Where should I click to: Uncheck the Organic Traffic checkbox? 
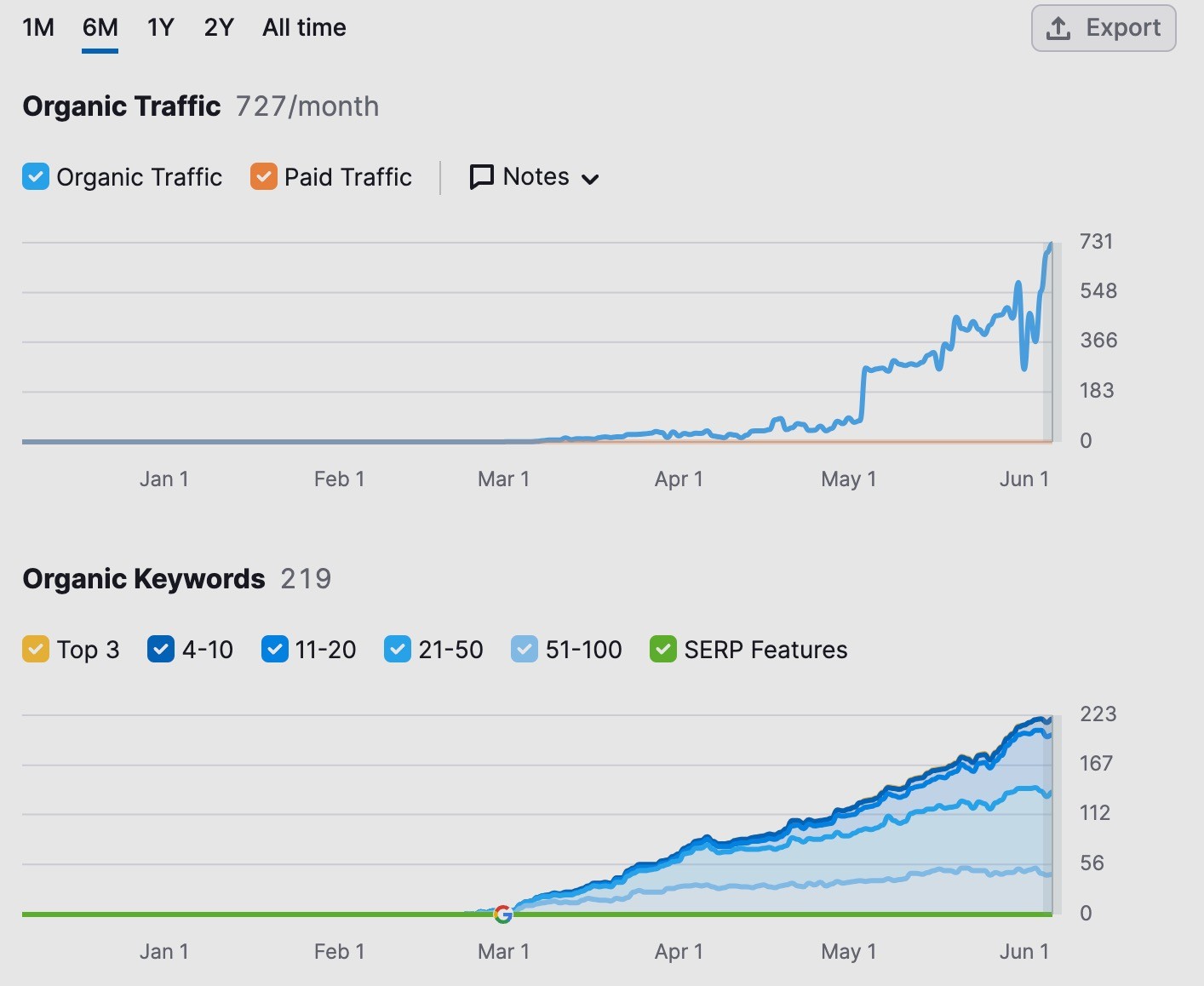(36, 177)
